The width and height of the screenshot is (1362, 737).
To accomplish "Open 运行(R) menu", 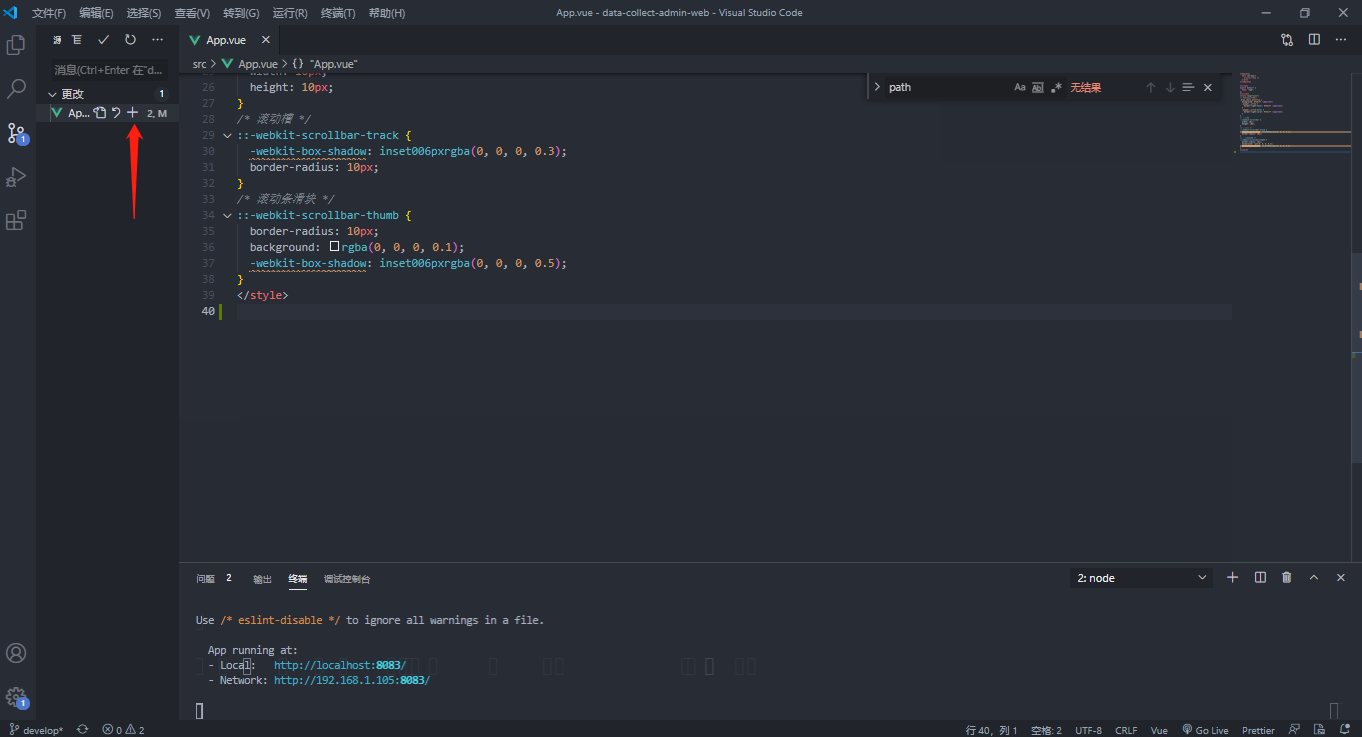I will (290, 13).
